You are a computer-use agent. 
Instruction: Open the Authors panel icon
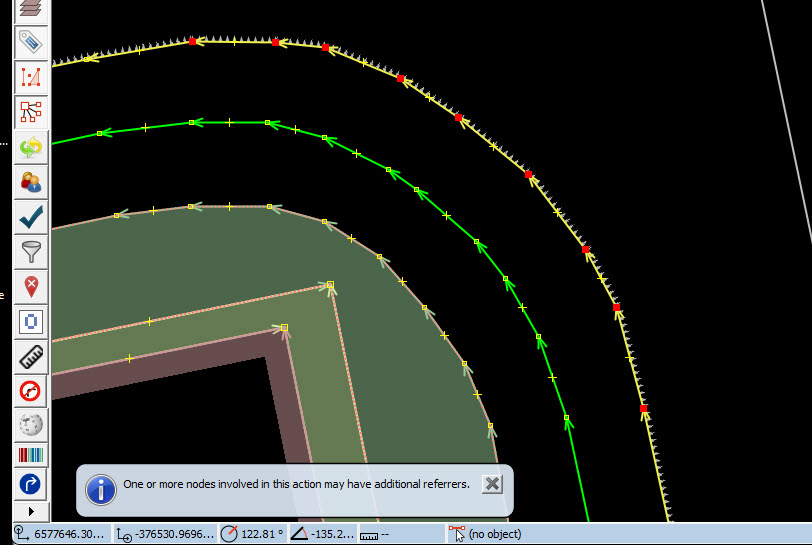[x=31, y=182]
